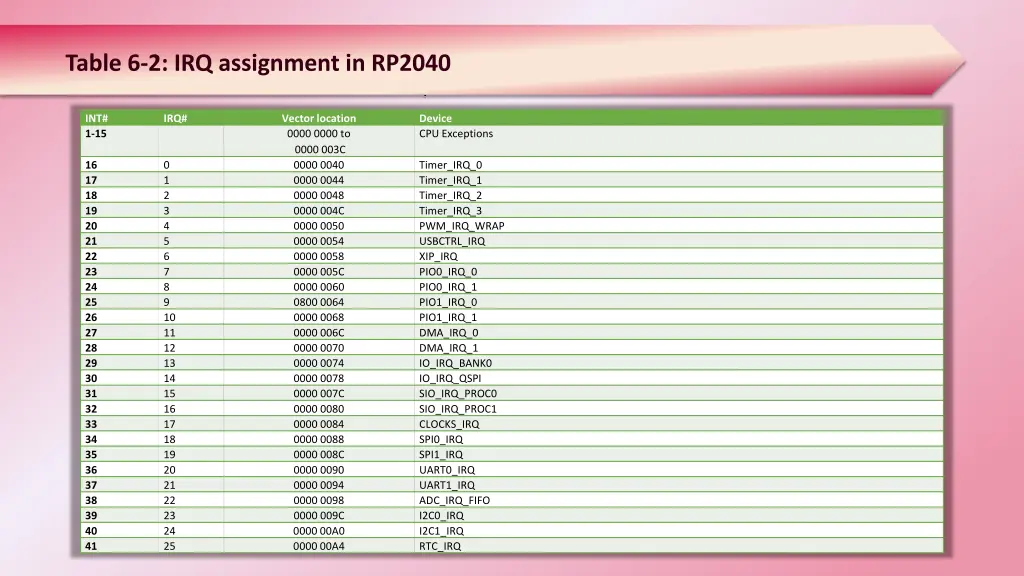Click the 'PIO0_IRQ_1' device cell
The height and width of the screenshot is (576, 1024).
pos(448,287)
